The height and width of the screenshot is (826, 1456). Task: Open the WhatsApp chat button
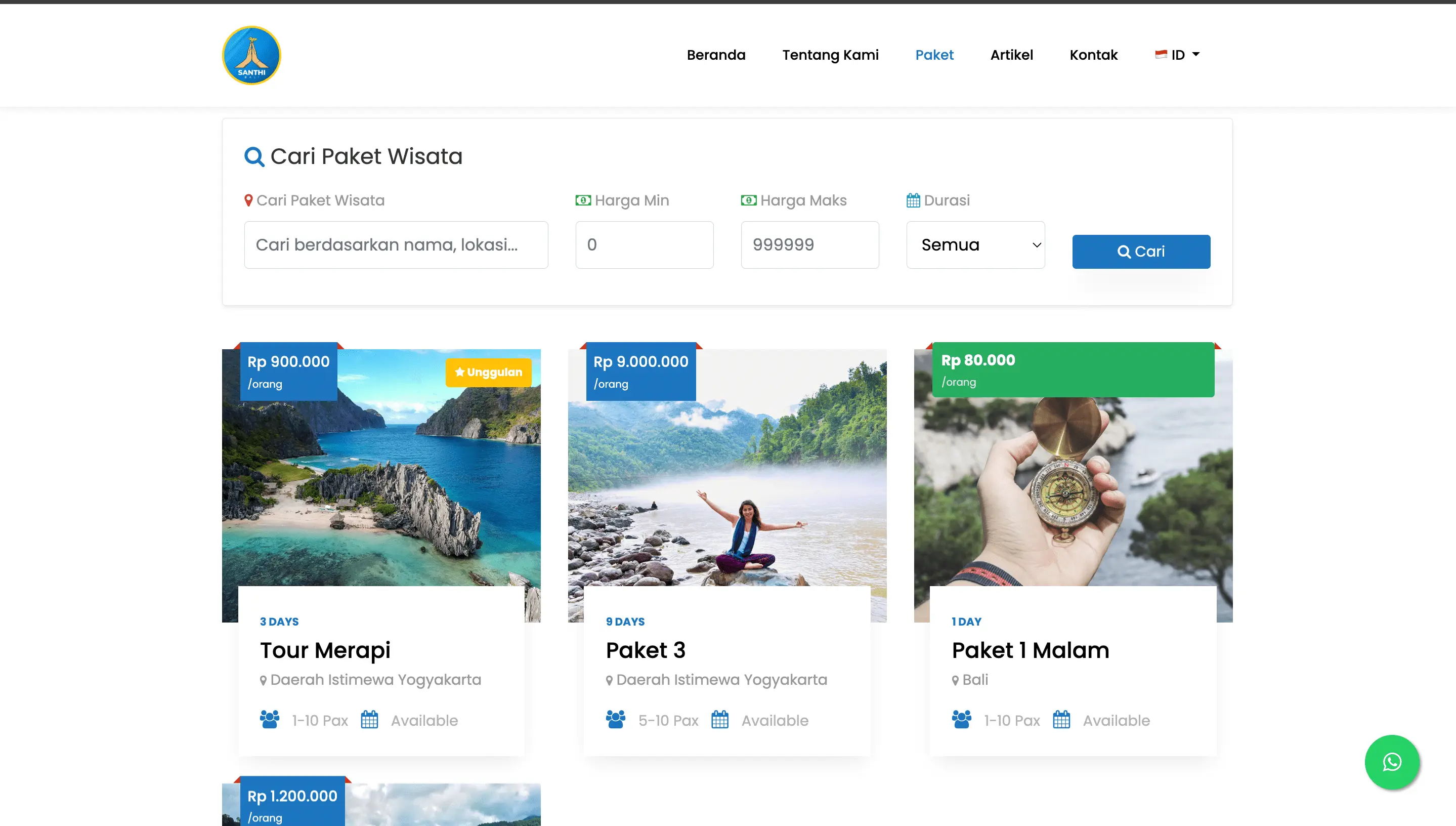(x=1391, y=762)
